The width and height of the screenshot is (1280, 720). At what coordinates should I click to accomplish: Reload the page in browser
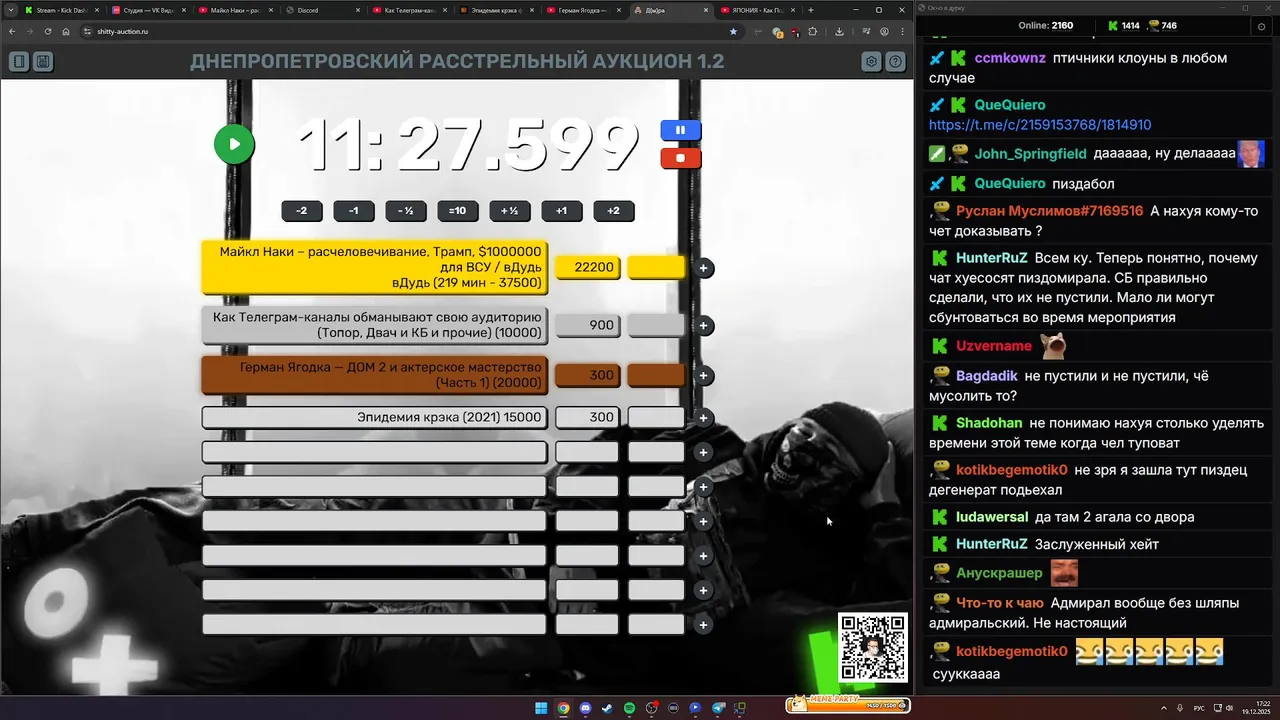47,31
